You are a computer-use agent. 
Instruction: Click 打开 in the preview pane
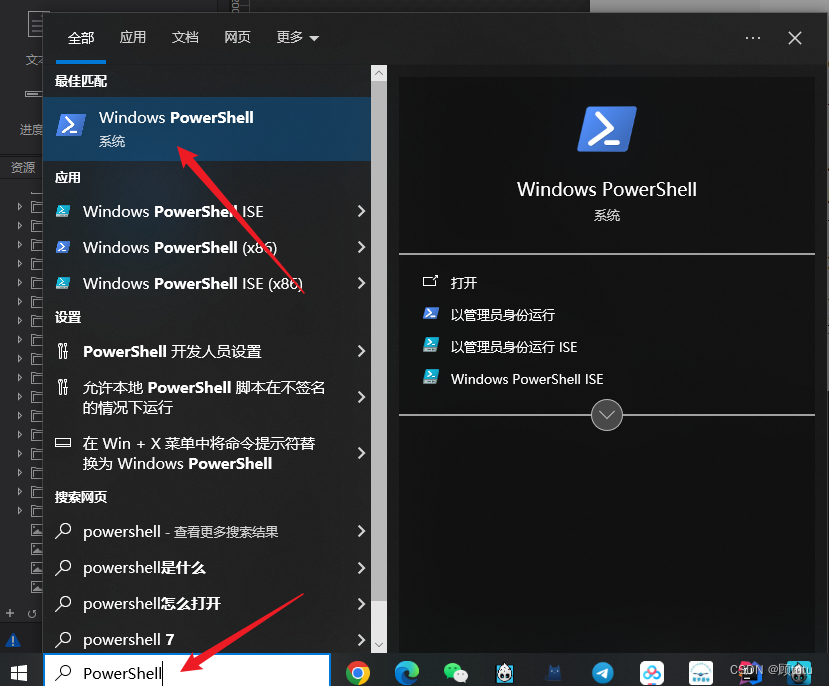pos(464,283)
